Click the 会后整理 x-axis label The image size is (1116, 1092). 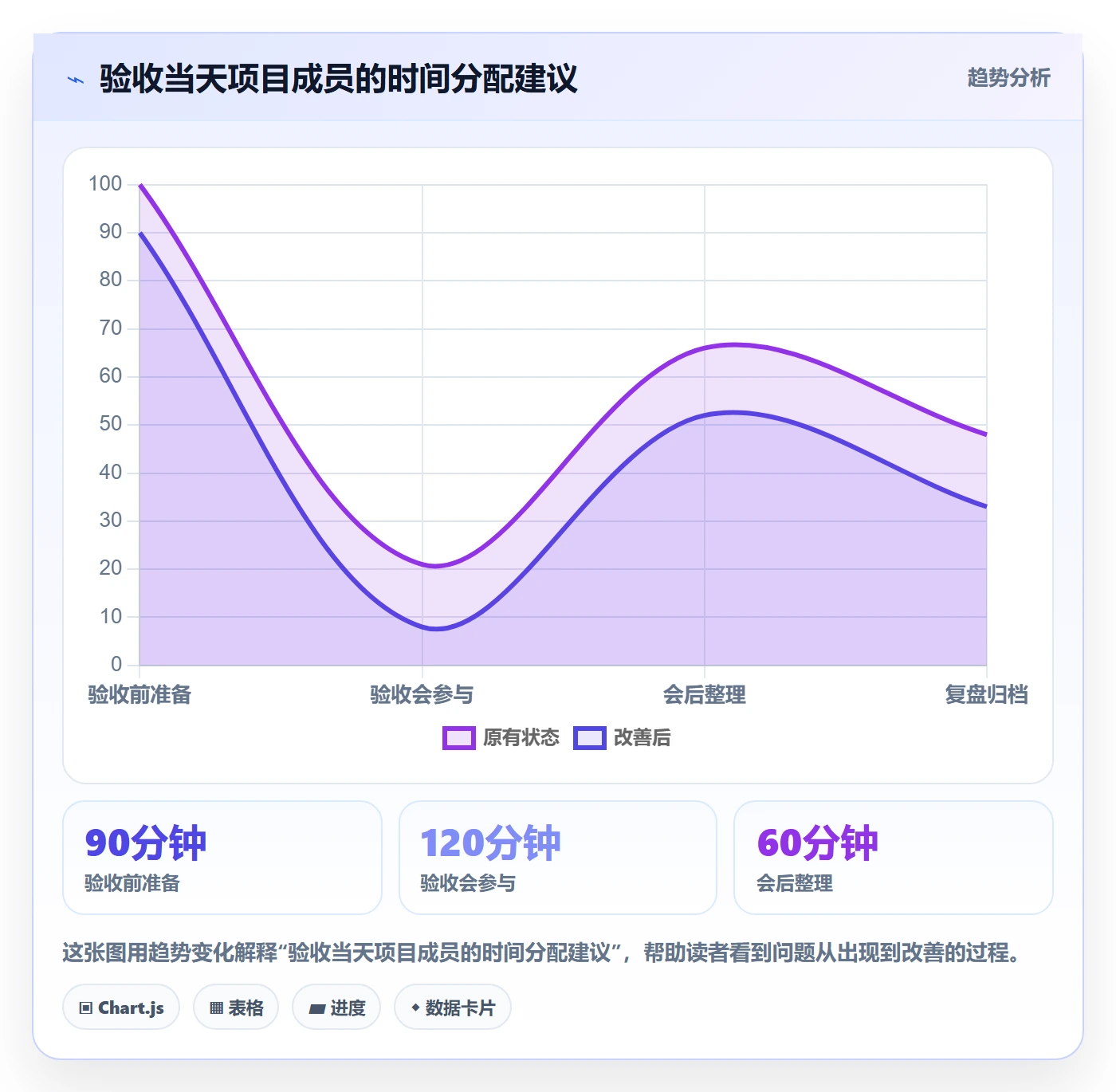pyautogui.click(x=705, y=695)
